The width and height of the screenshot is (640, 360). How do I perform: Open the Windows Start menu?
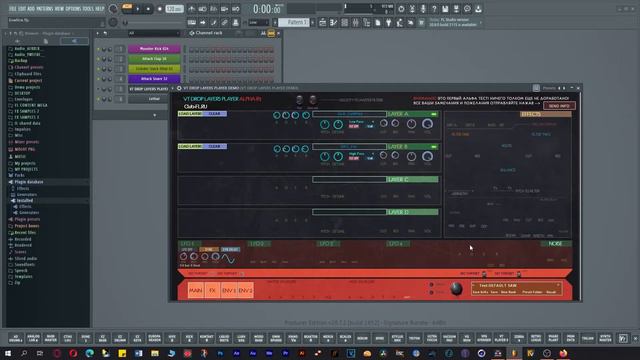click(8, 353)
